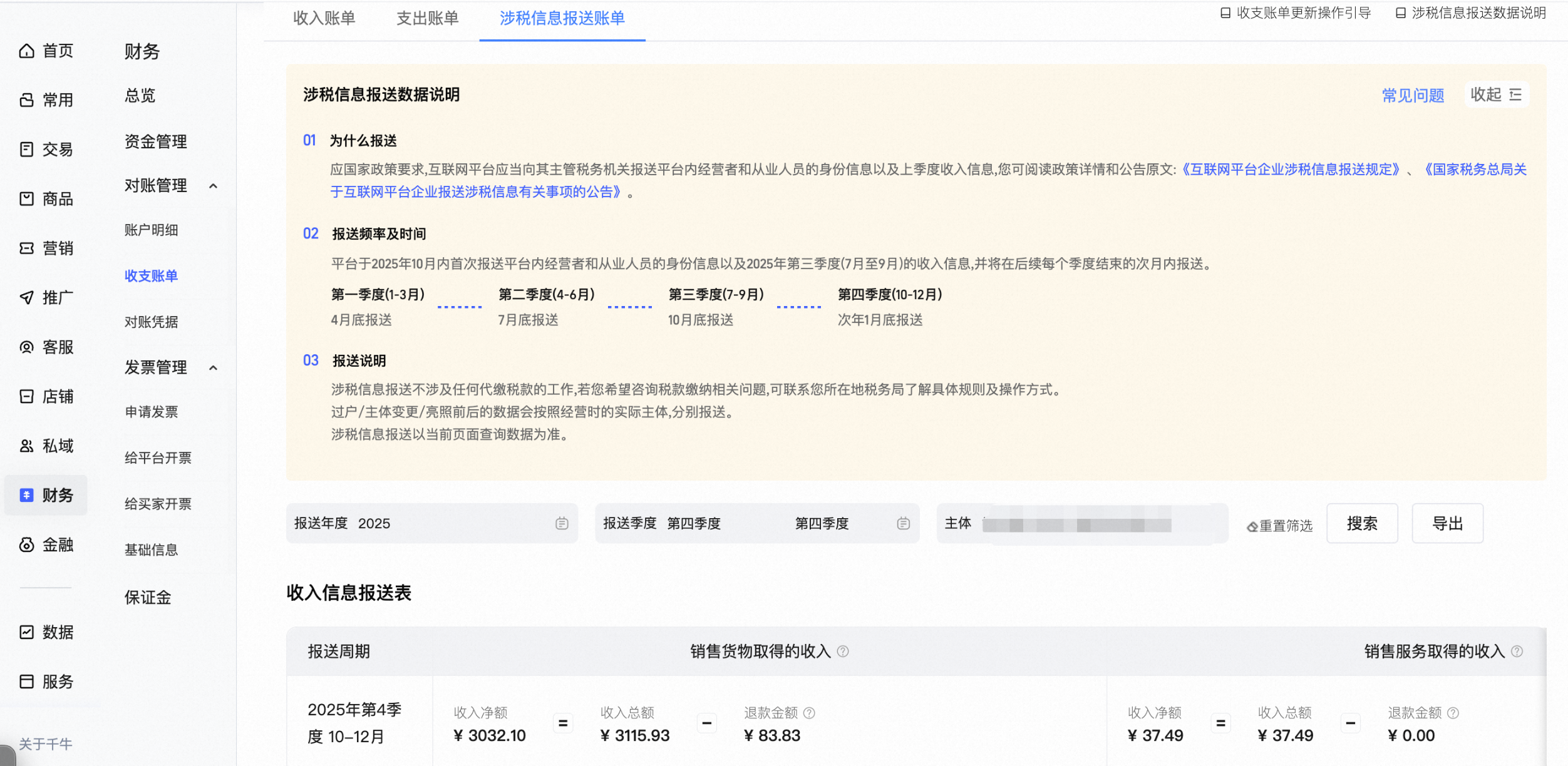Click the 第四季度(10-12月) timeline label

pos(890,294)
